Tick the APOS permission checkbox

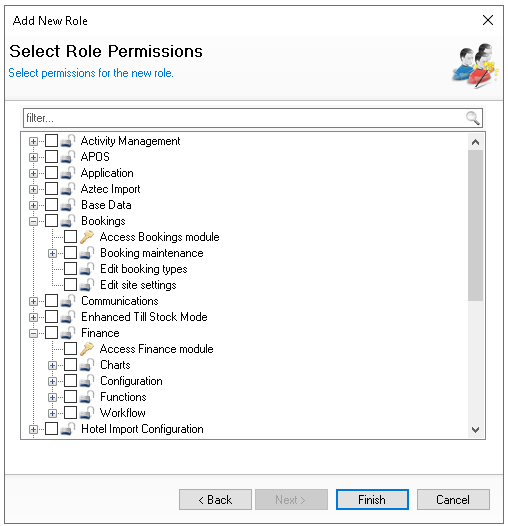51,157
